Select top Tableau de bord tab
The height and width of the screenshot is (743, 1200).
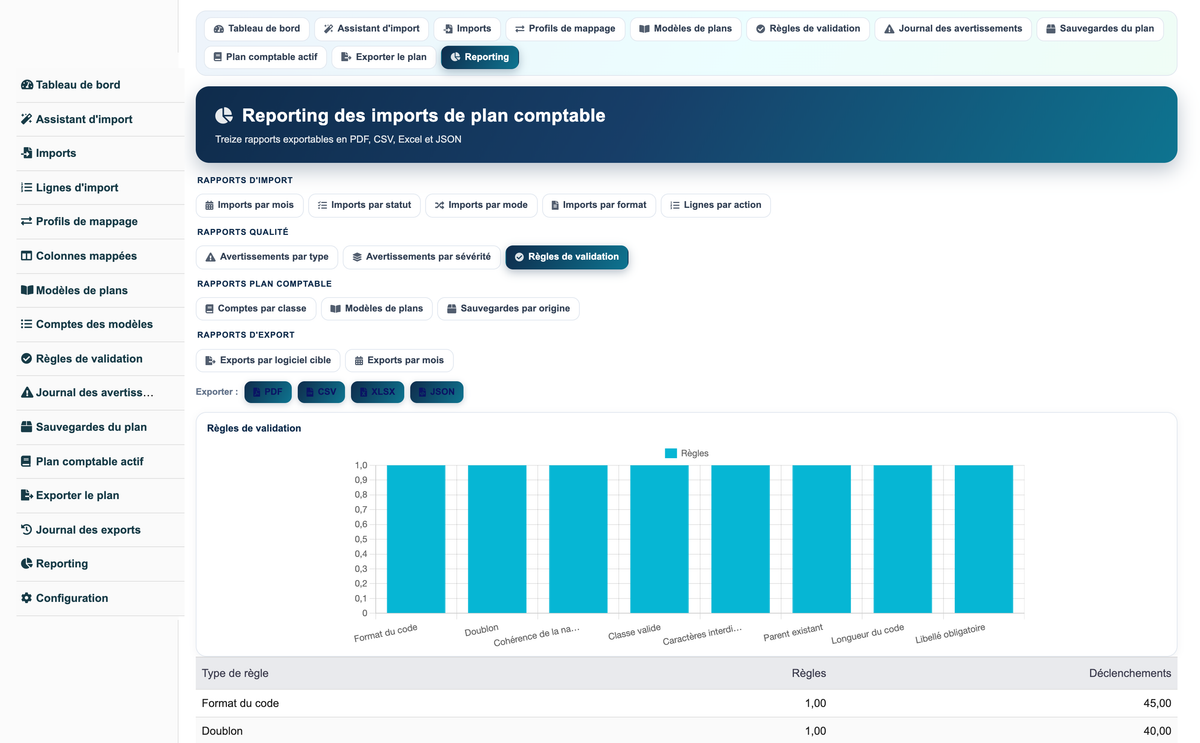tap(257, 29)
